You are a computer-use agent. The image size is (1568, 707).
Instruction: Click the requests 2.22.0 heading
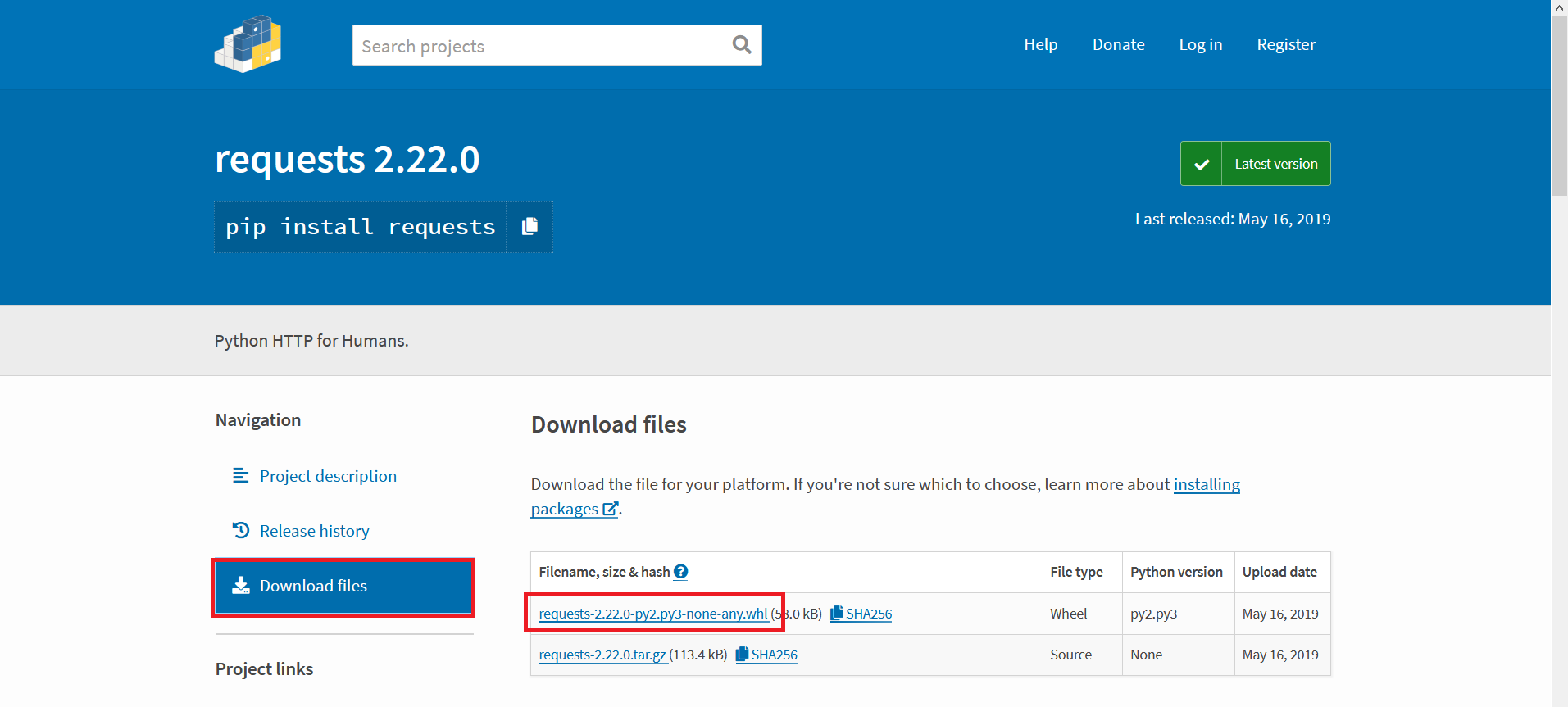(348, 159)
